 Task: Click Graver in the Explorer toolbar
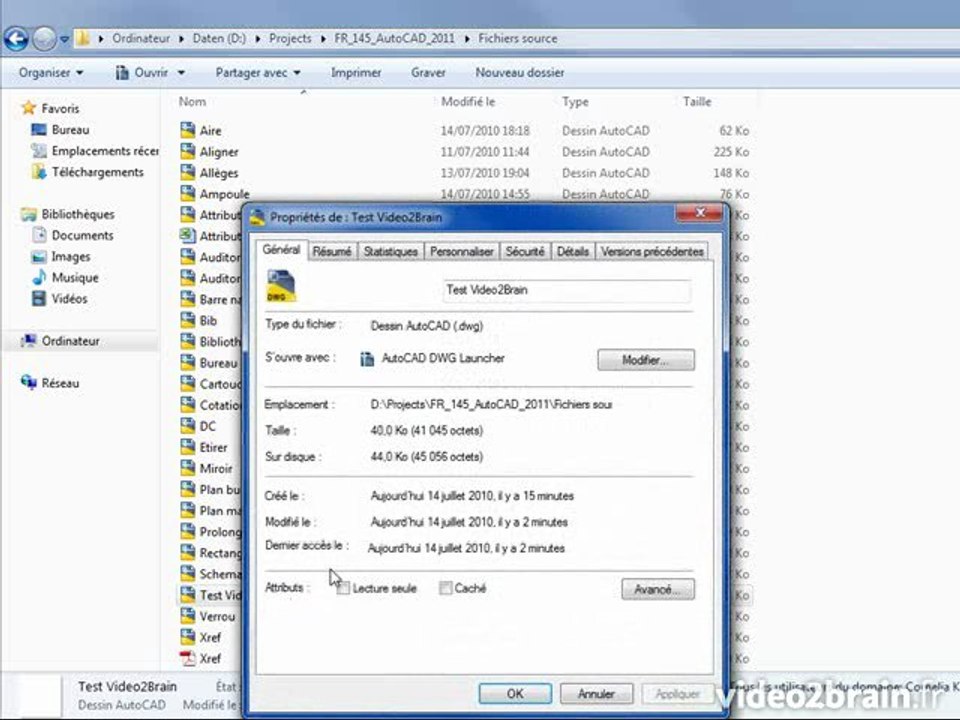(428, 73)
